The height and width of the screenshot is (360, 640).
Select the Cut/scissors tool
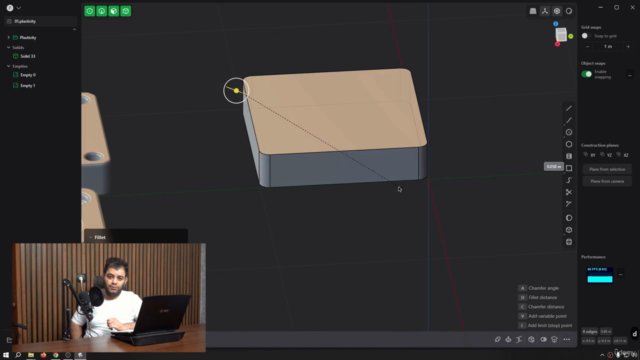click(x=569, y=192)
